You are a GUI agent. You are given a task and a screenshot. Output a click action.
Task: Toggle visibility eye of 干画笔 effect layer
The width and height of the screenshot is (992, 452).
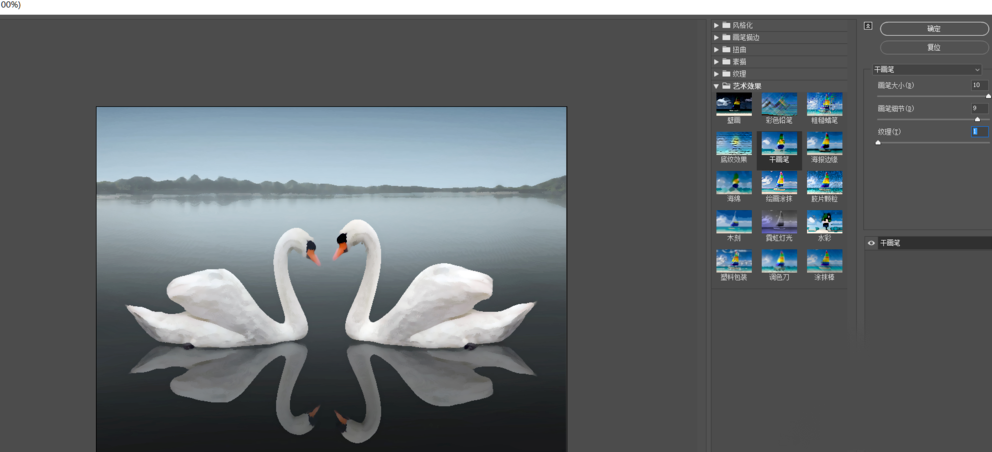click(x=871, y=243)
